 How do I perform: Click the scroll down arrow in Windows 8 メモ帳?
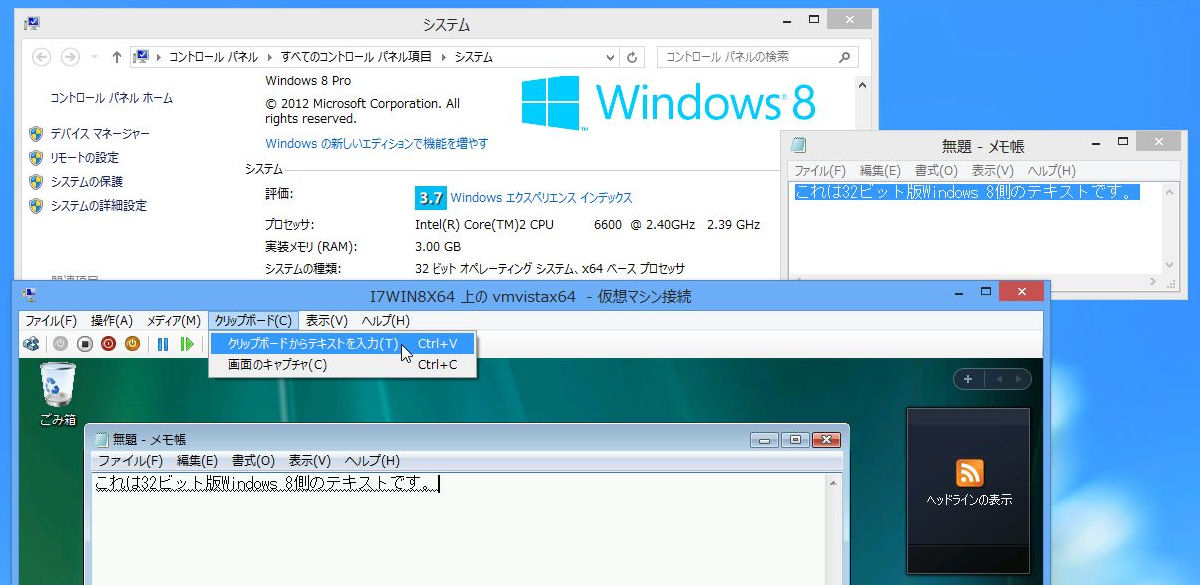(1171, 264)
